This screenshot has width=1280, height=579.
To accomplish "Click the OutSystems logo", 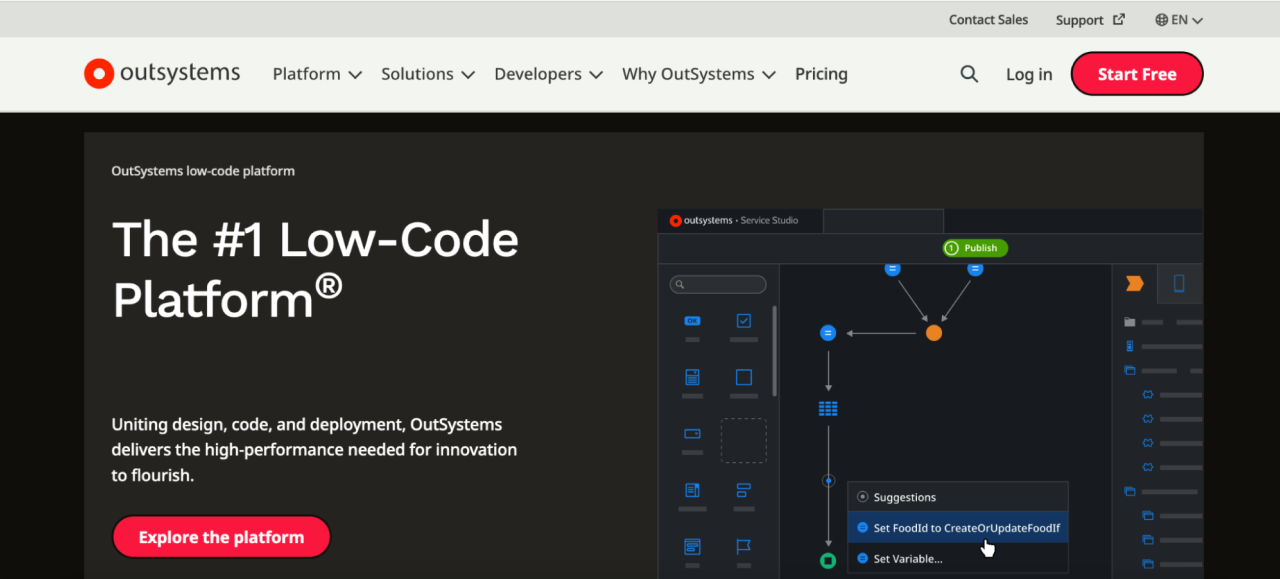I will (161, 73).
